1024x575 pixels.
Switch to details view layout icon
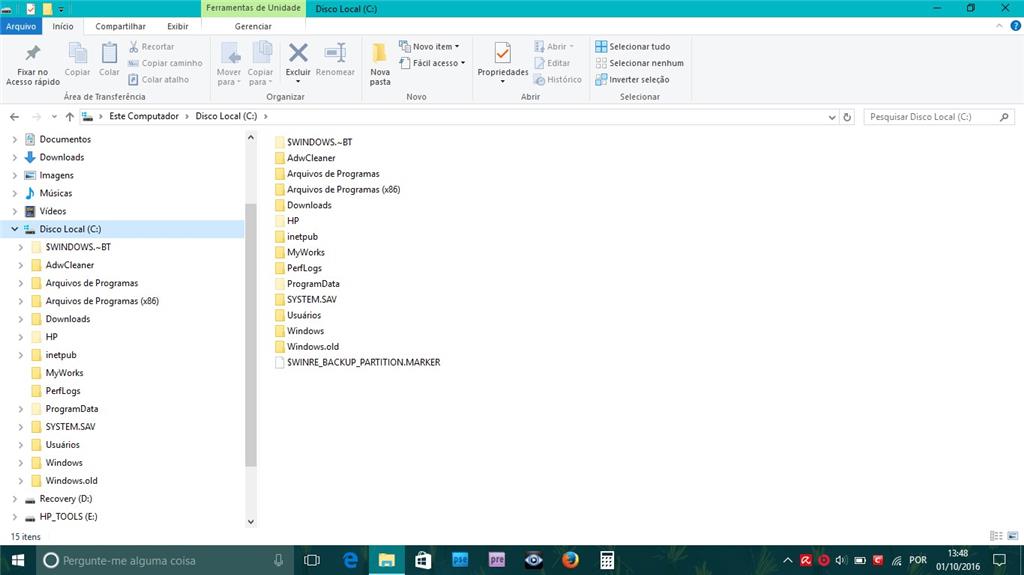pos(996,536)
